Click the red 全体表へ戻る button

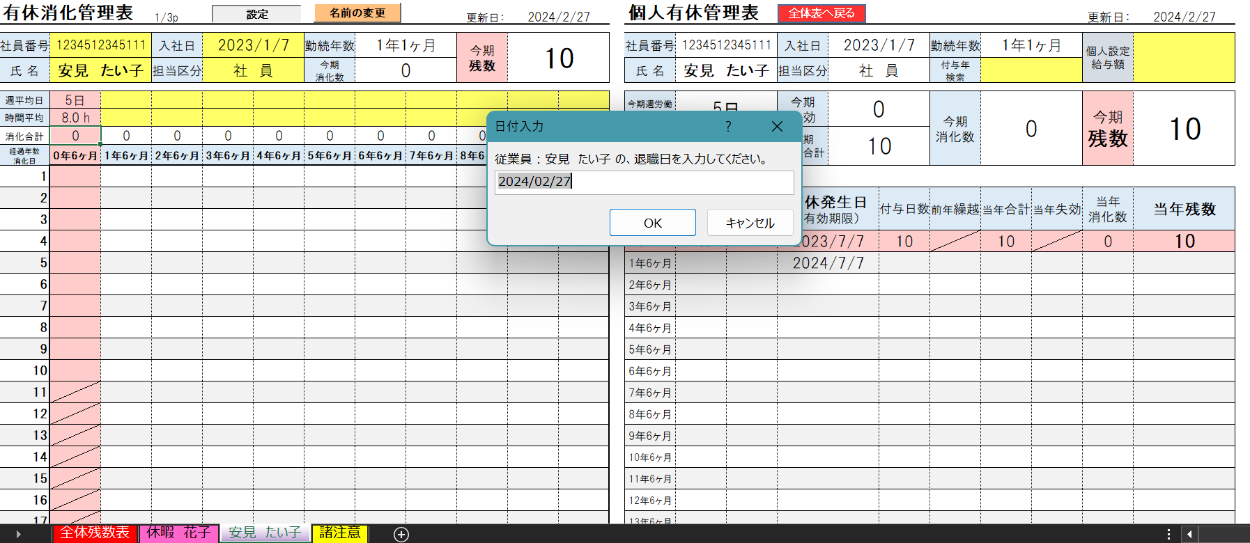coord(821,14)
